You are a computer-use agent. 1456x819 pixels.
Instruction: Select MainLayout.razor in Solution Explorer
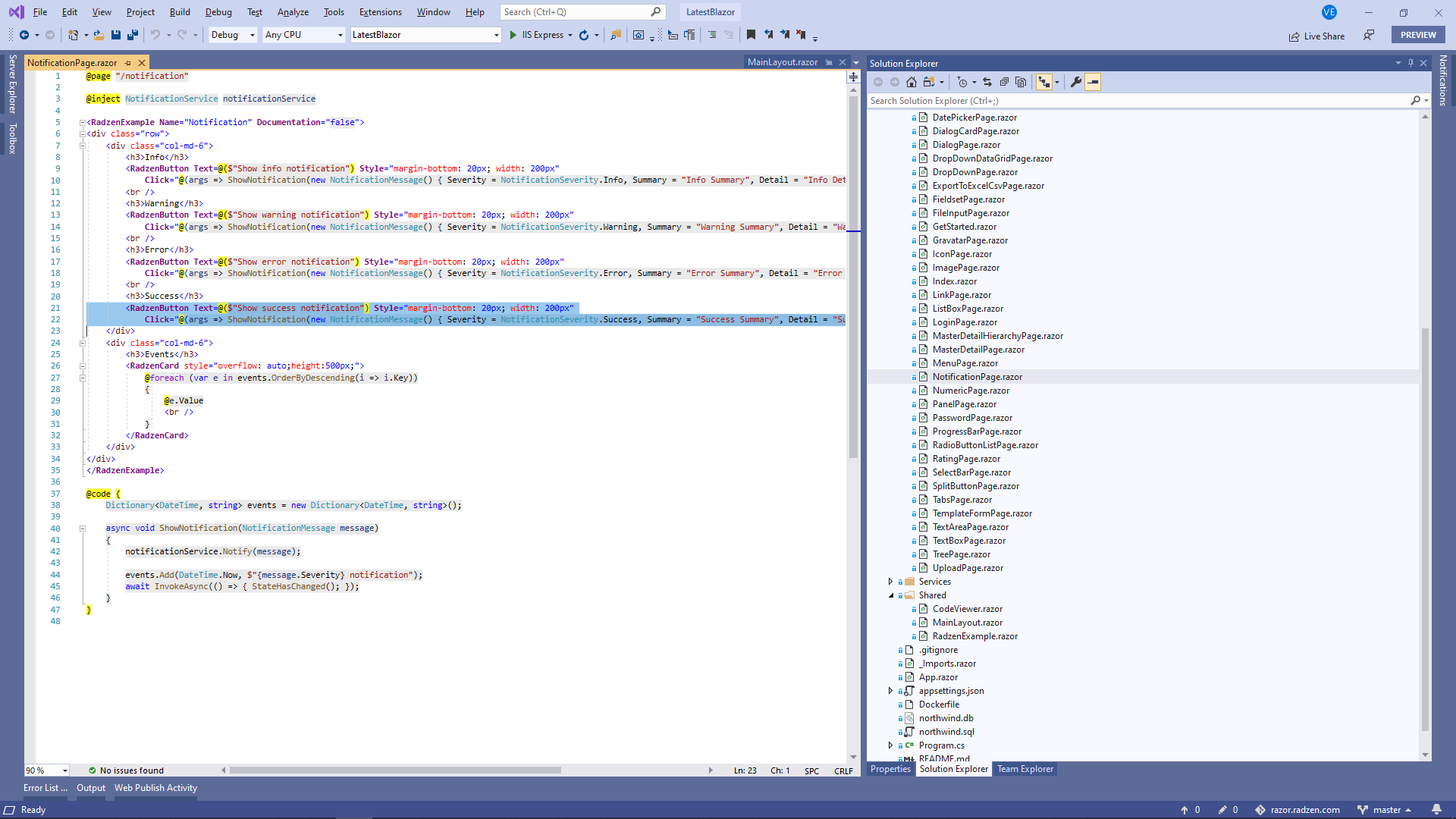(x=968, y=623)
